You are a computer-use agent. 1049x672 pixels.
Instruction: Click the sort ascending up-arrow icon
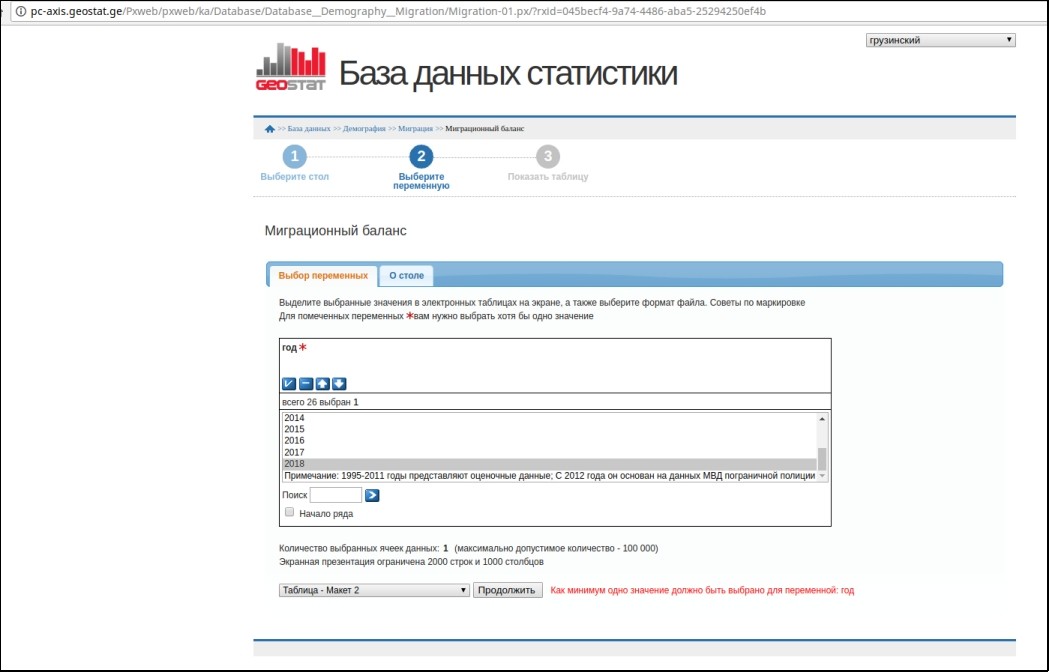click(x=323, y=384)
